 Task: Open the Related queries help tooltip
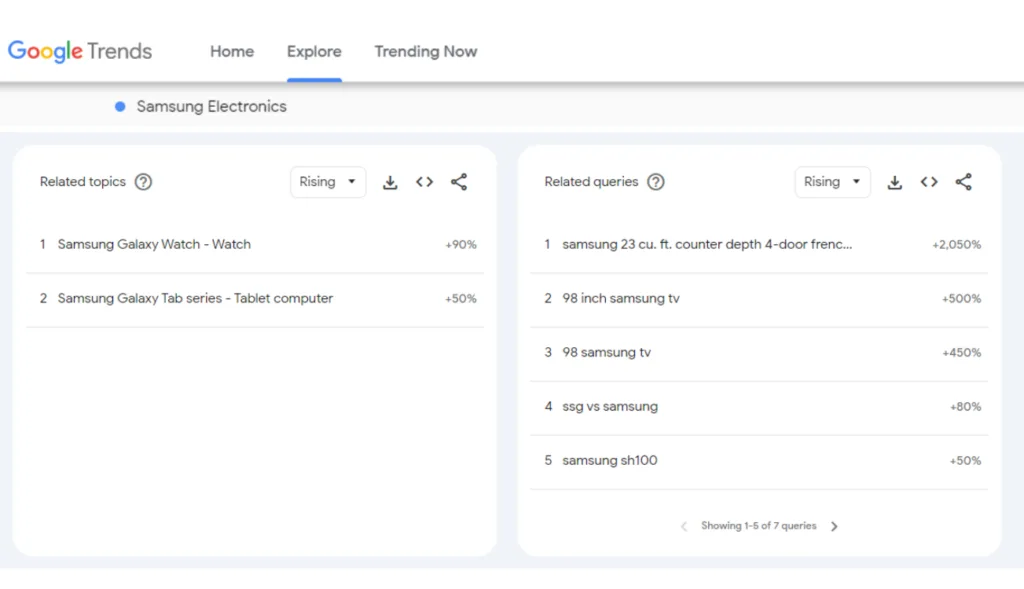656,182
